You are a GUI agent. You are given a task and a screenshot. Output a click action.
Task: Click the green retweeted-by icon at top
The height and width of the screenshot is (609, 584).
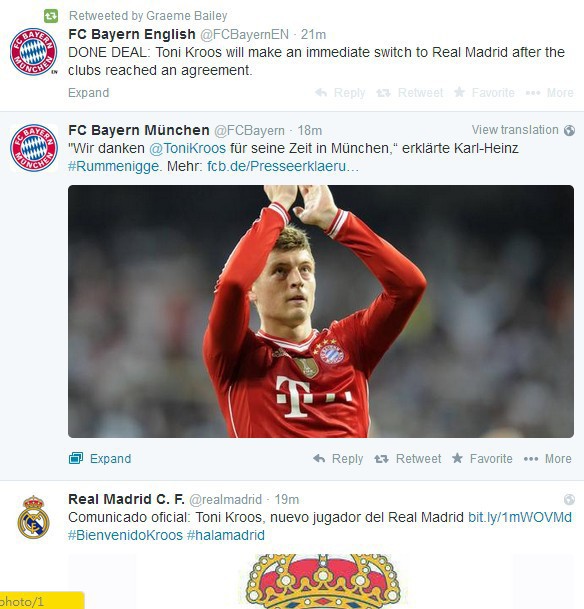(51, 16)
